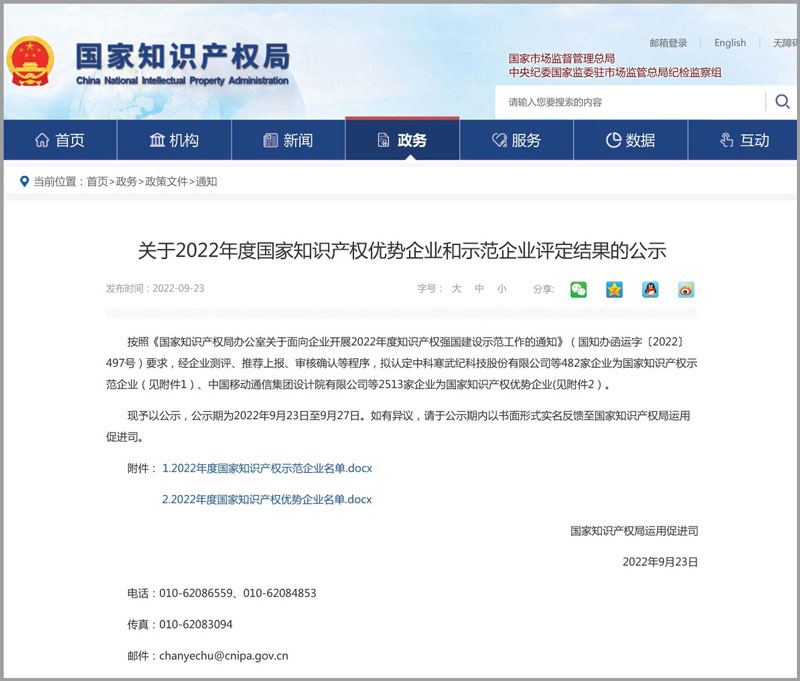Go to 政务 in the breadcrumb
The height and width of the screenshot is (681, 800).
[x=127, y=182]
